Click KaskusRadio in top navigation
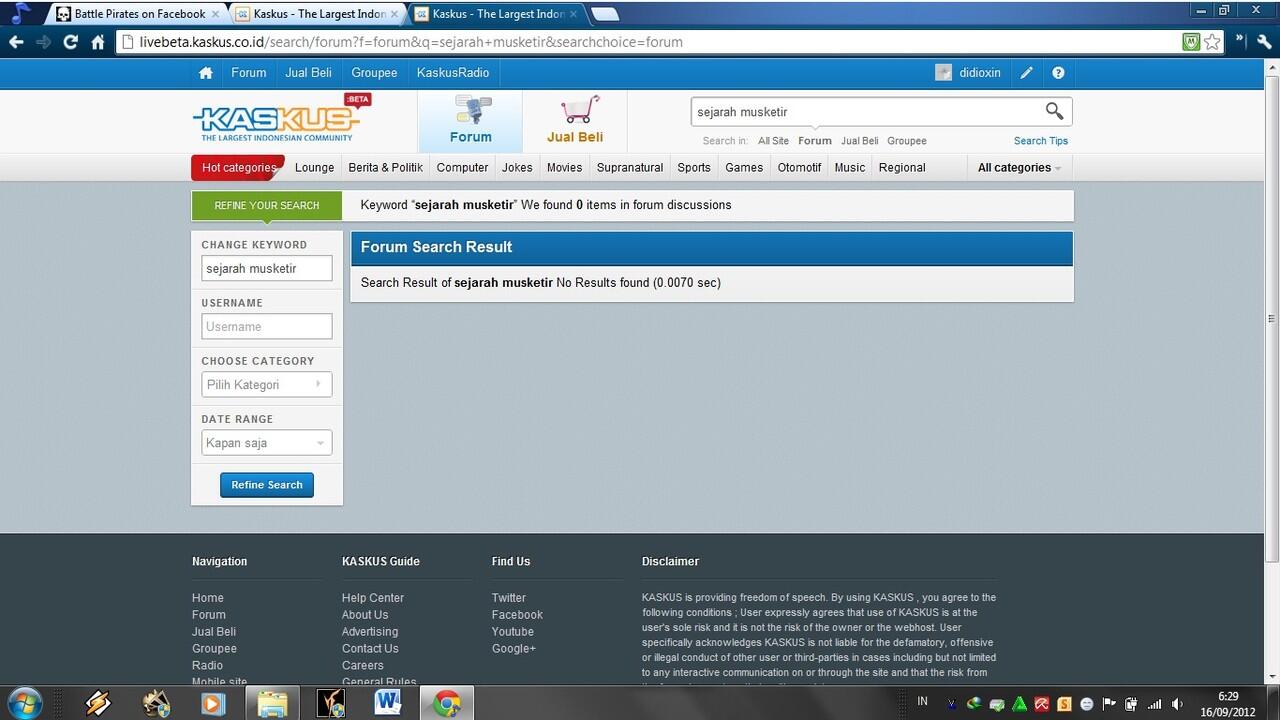The height and width of the screenshot is (720, 1280). click(x=453, y=73)
